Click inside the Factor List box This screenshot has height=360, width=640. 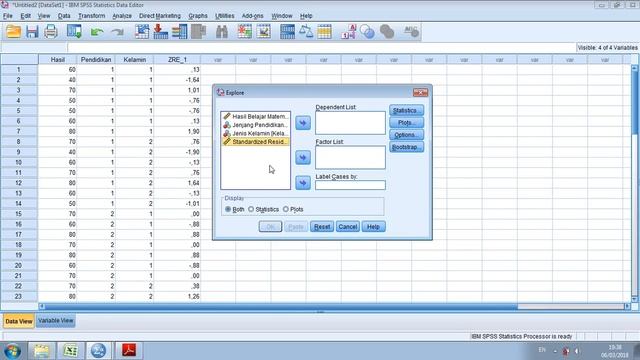click(x=350, y=158)
